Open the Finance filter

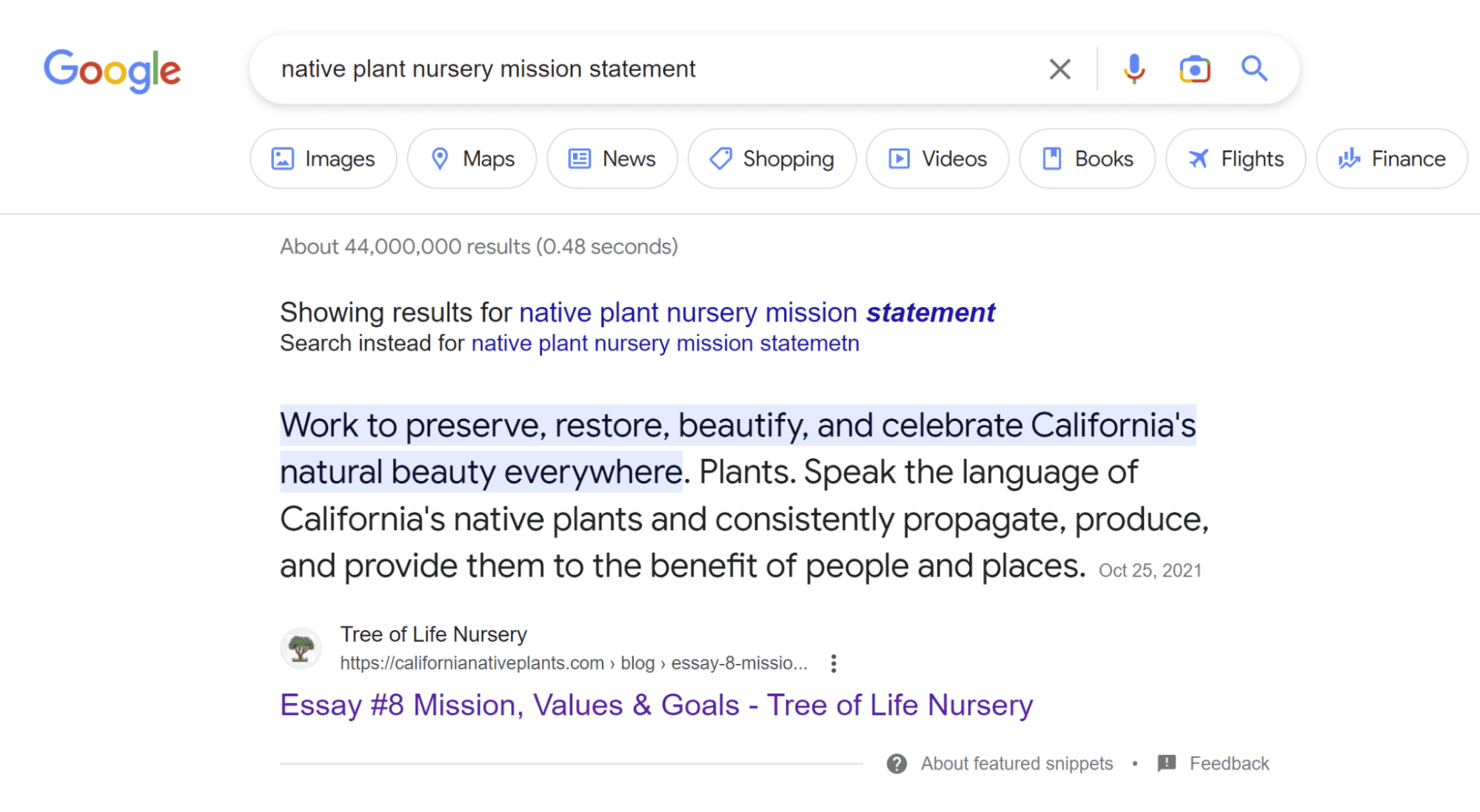coord(1391,159)
